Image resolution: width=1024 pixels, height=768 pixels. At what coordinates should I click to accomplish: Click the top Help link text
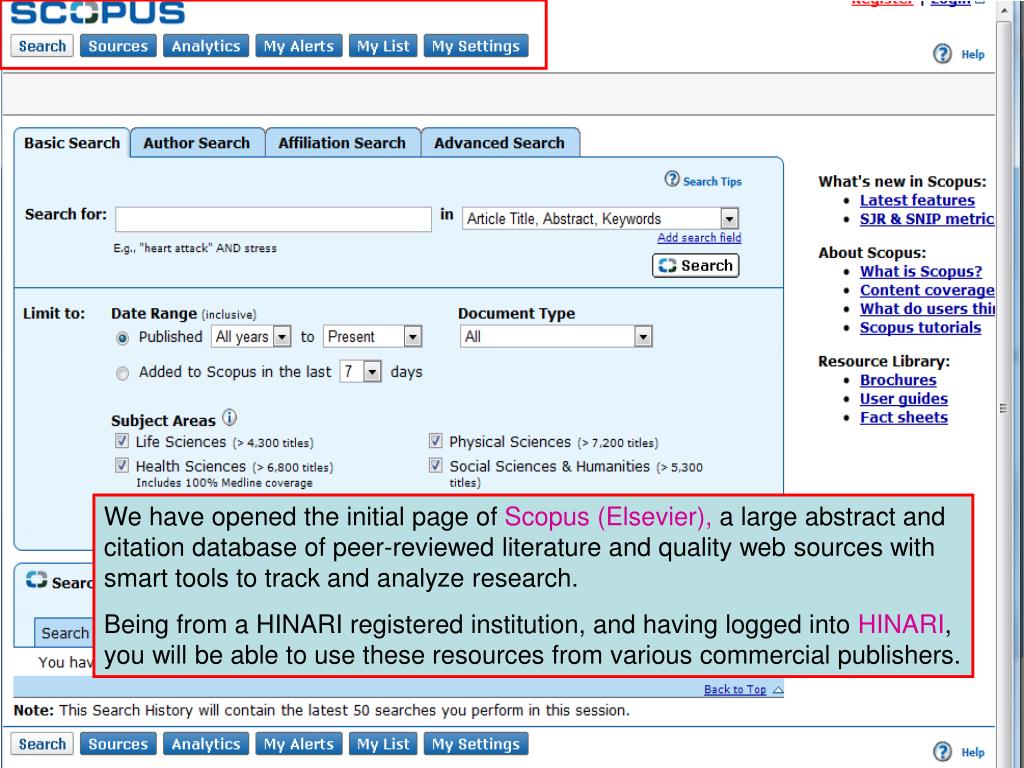tap(972, 54)
